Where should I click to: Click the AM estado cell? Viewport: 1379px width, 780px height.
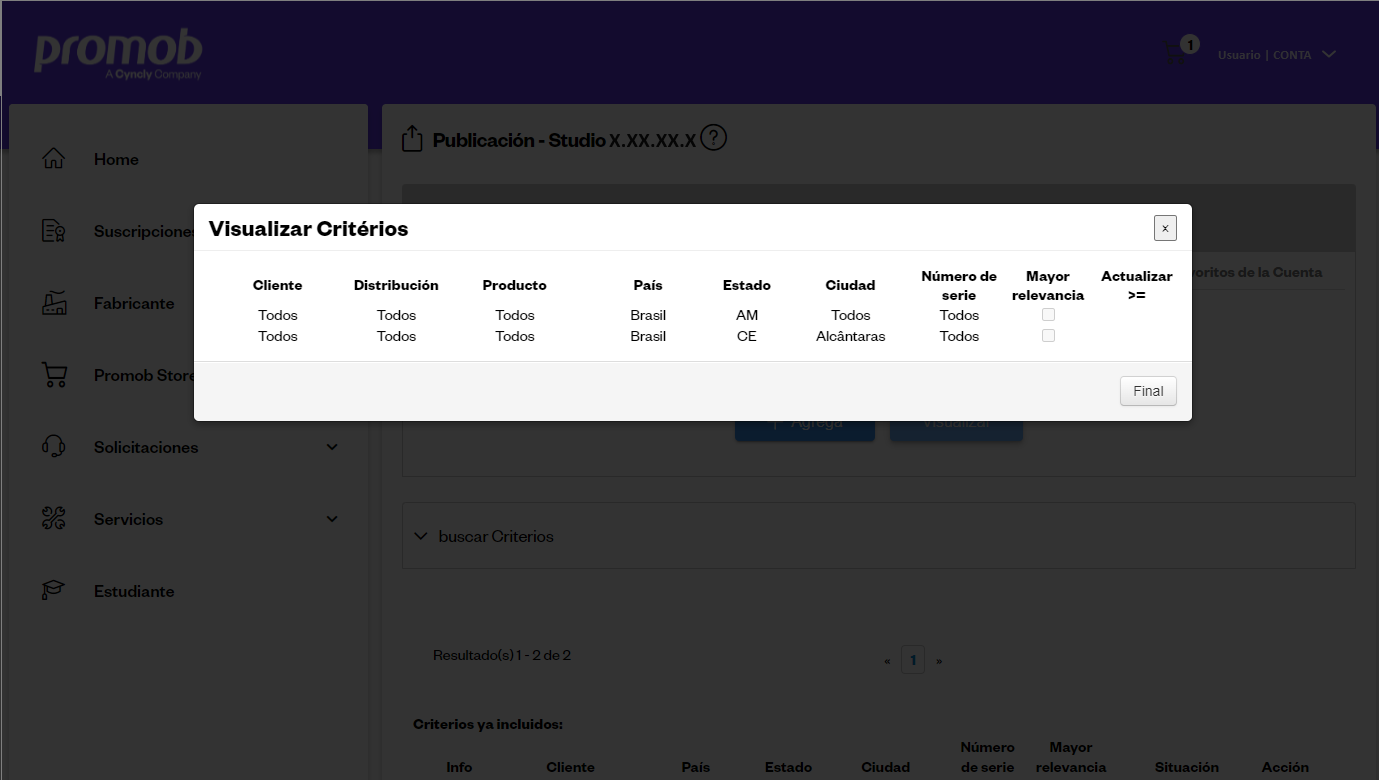click(747, 315)
